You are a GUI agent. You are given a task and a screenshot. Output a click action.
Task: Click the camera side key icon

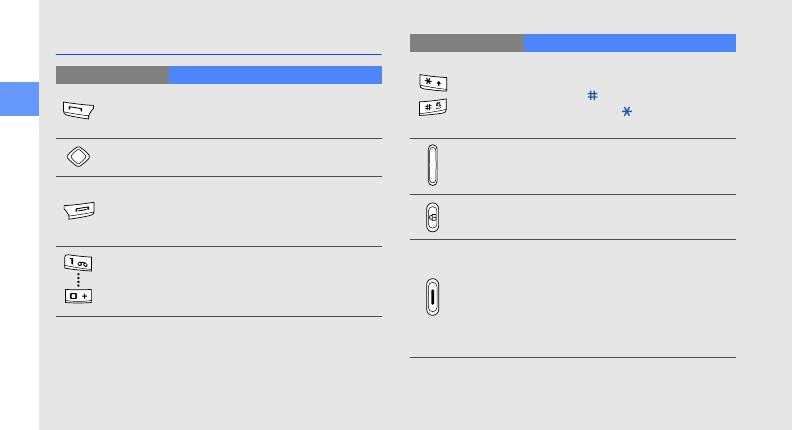click(431, 217)
